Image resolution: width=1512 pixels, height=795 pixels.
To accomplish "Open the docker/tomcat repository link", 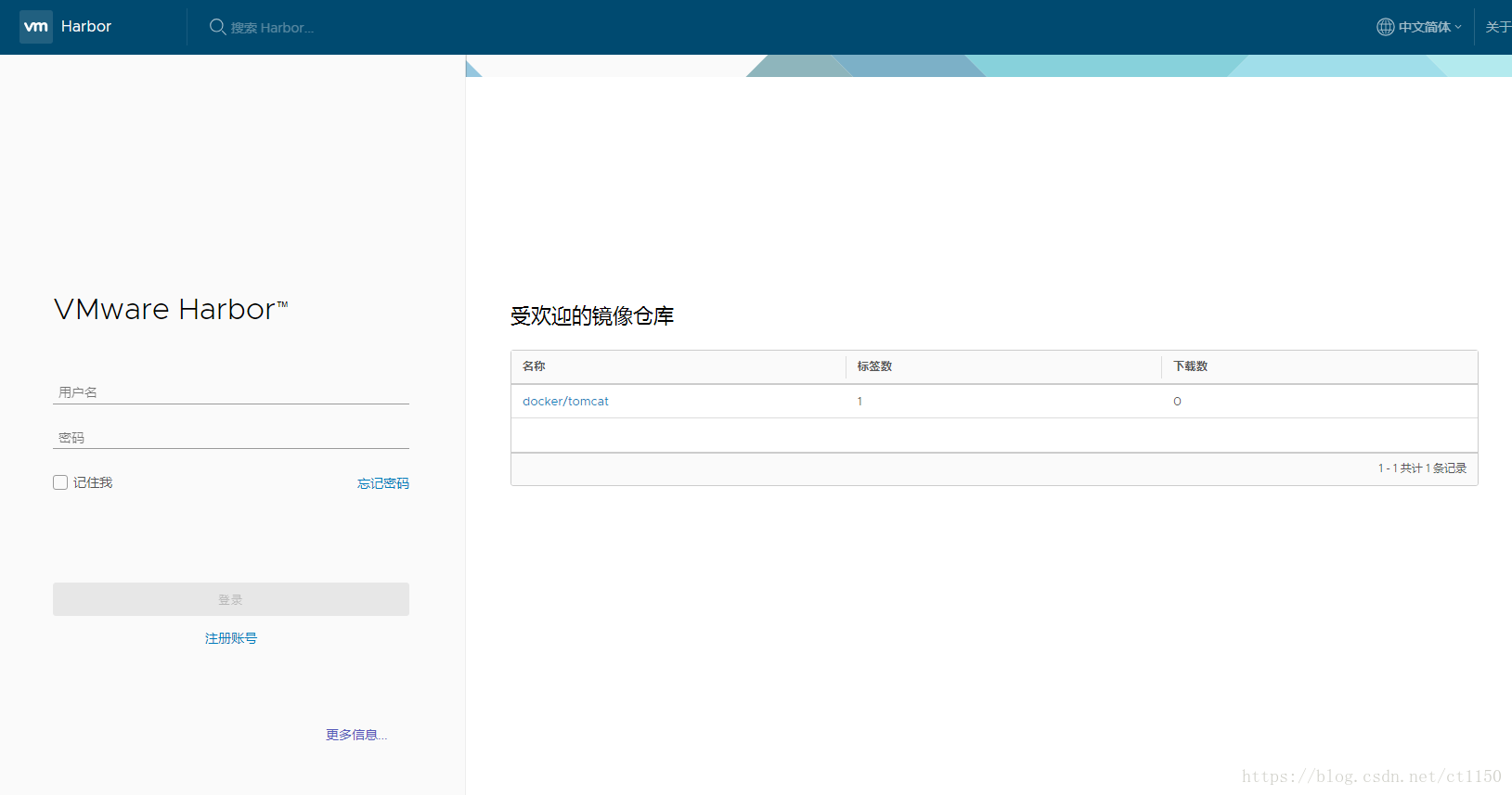I will click(x=565, y=402).
